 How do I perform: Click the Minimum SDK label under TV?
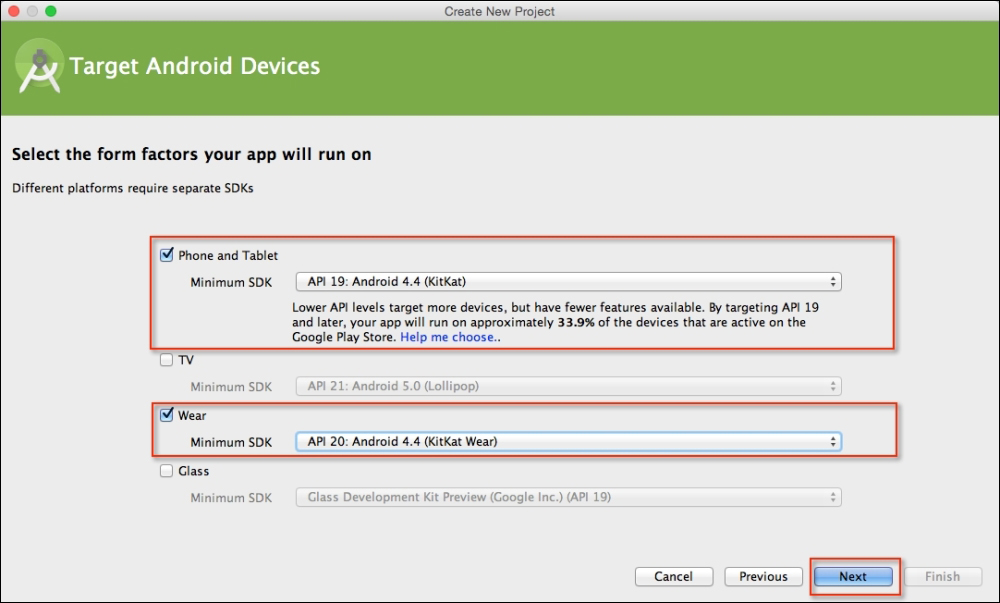tap(231, 386)
